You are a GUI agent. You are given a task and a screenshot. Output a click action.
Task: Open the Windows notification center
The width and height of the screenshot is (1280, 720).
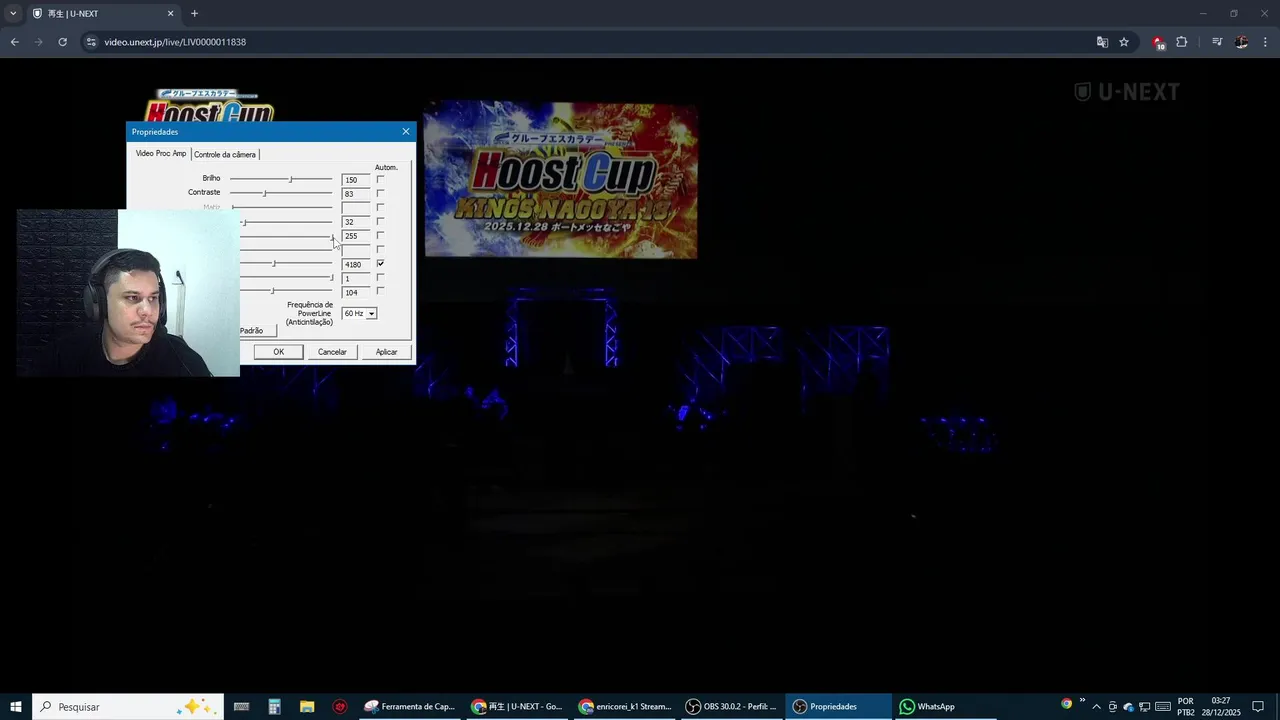[1258, 707]
